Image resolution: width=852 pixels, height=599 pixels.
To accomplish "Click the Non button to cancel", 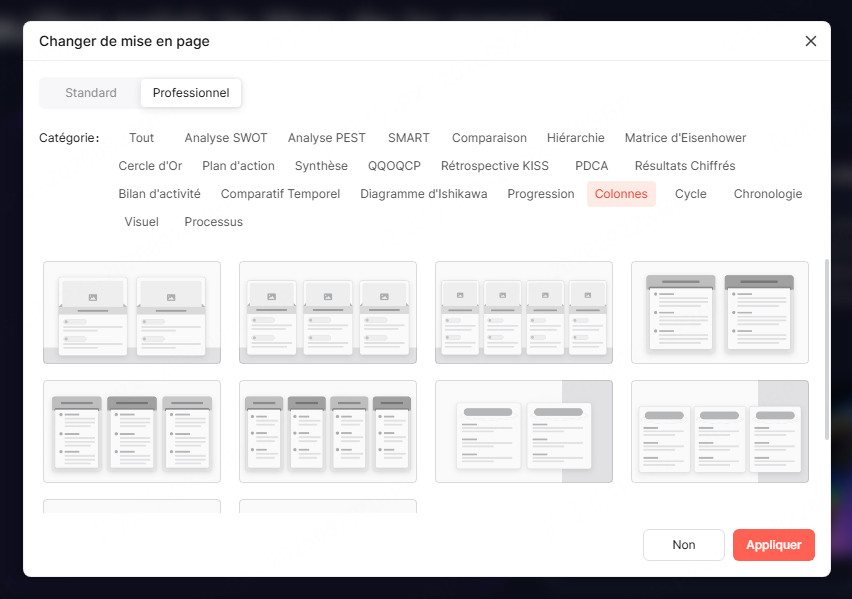I will coord(684,545).
